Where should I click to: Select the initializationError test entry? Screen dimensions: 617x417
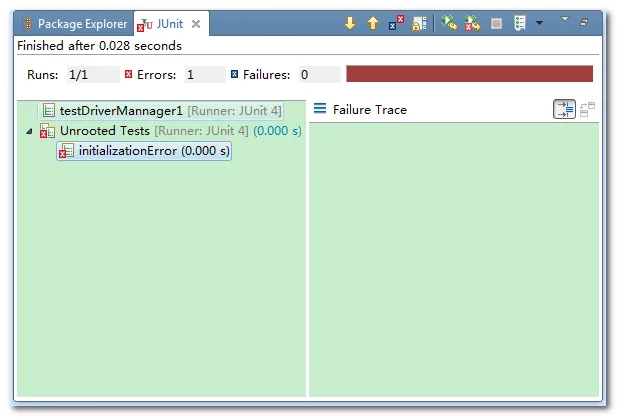click(144, 151)
